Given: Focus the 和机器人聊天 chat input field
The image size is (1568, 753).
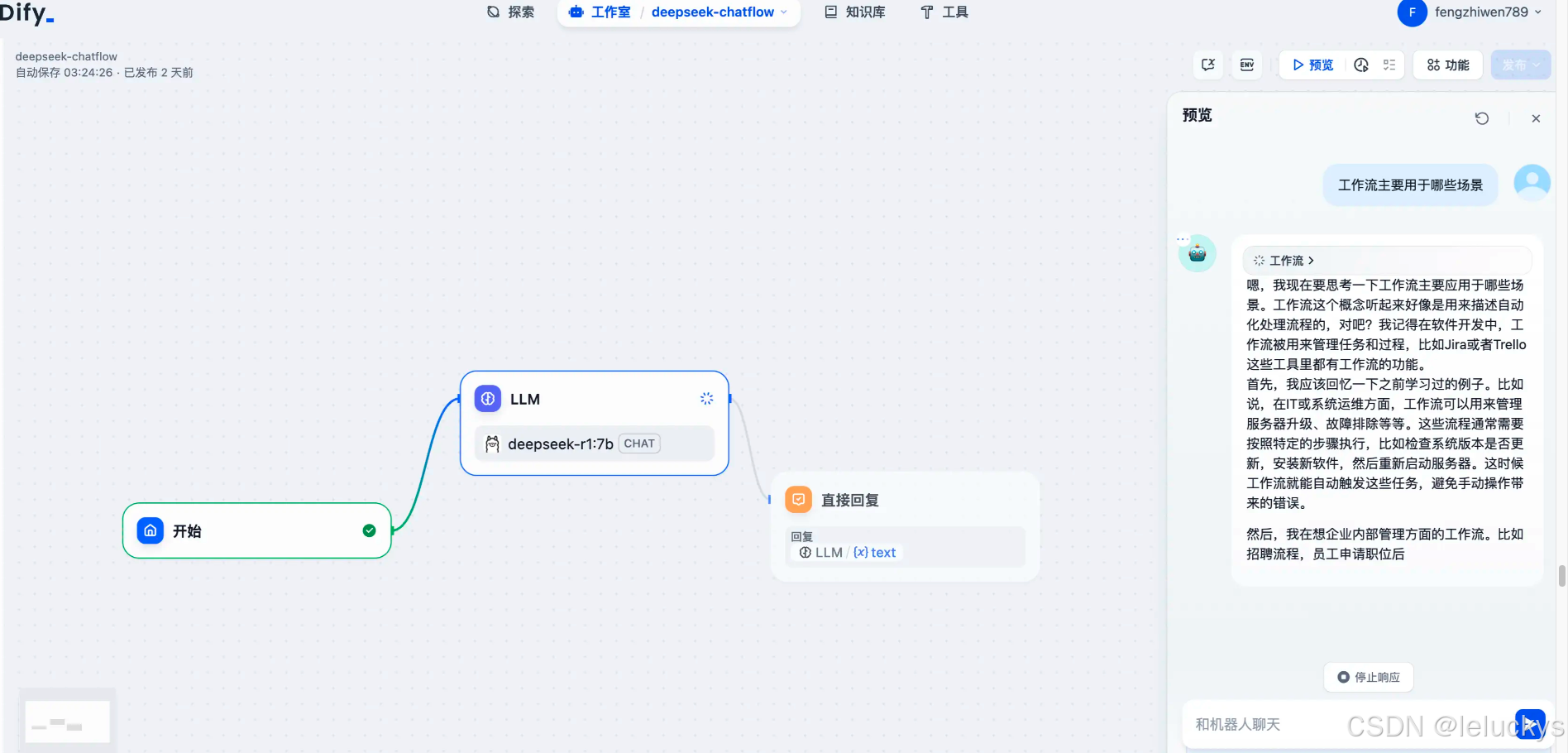Looking at the screenshot, I should click(x=1348, y=724).
